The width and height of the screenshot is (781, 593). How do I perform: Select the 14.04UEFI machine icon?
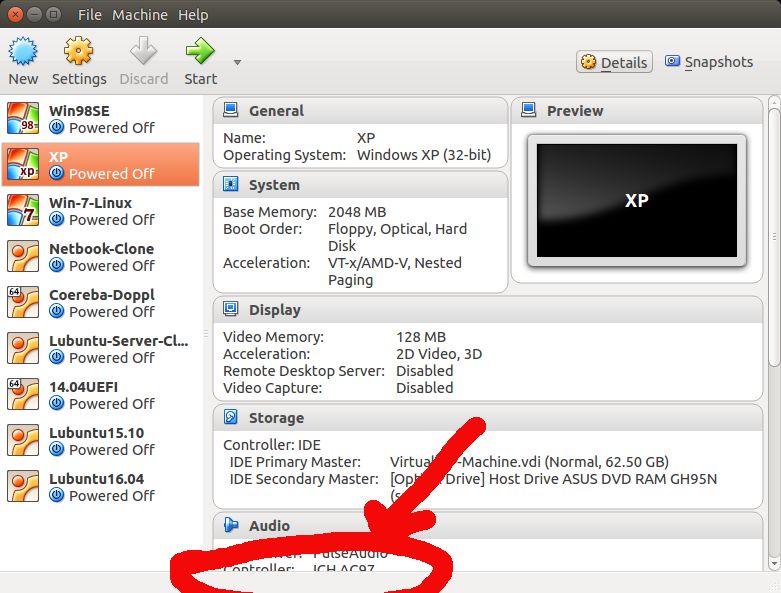tap(23, 394)
